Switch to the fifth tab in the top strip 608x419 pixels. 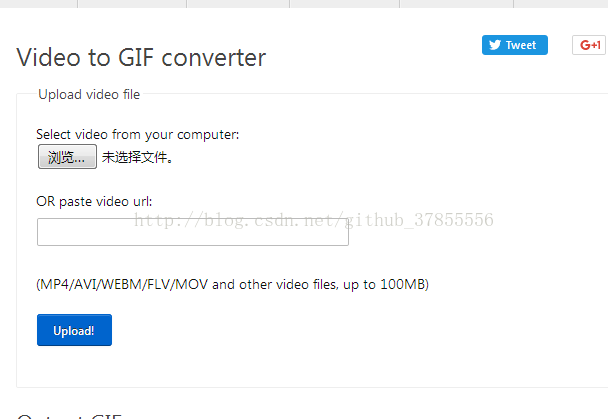[457, 4]
